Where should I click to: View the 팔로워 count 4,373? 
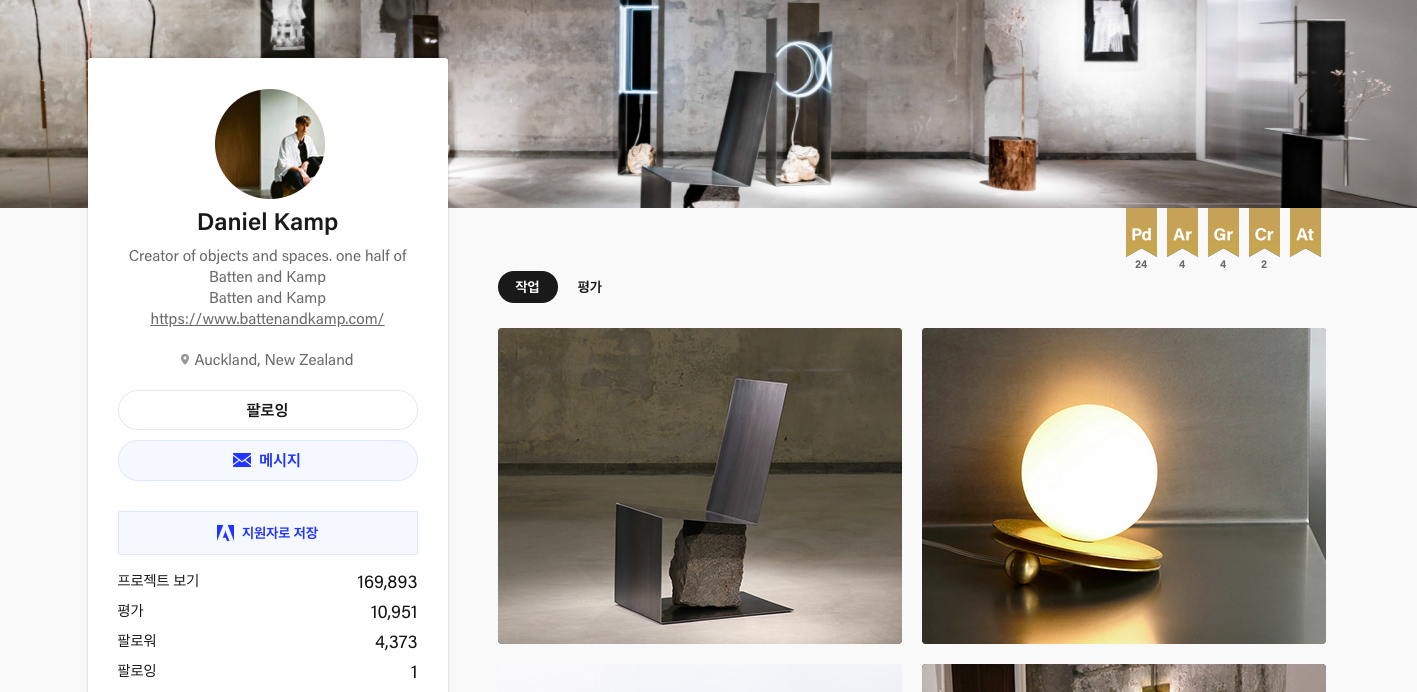click(396, 642)
